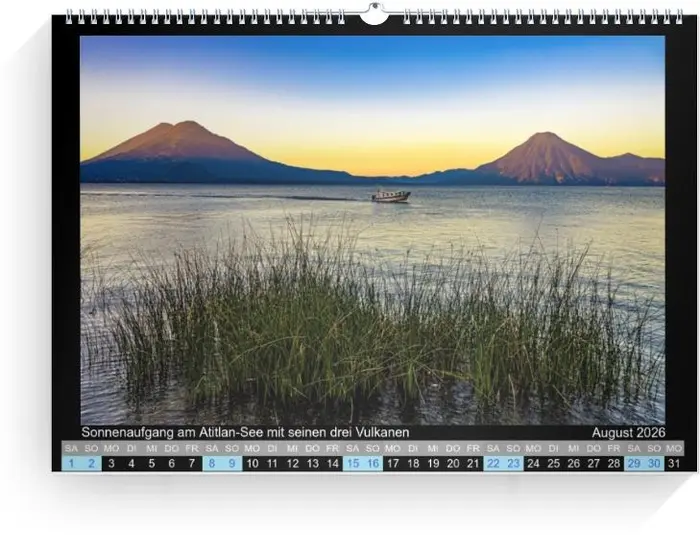700x535 pixels.
Task: Select day 22 in the date strip
Action: 493,464
